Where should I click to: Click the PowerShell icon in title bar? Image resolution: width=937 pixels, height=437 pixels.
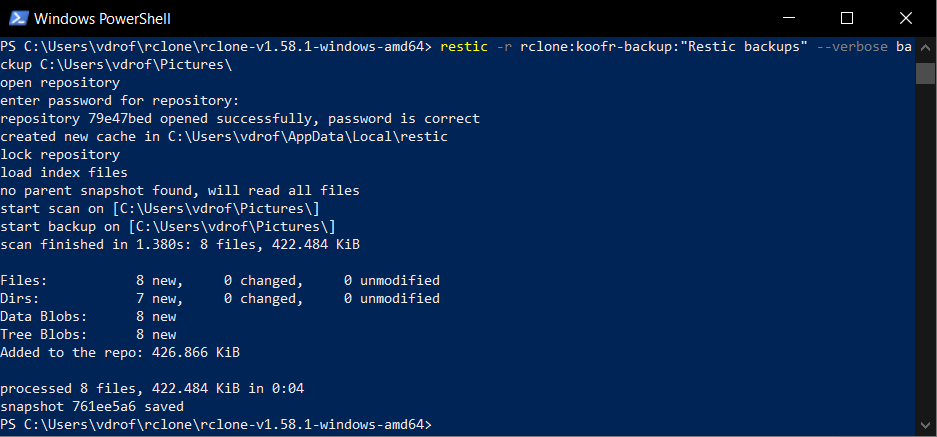point(16,19)
